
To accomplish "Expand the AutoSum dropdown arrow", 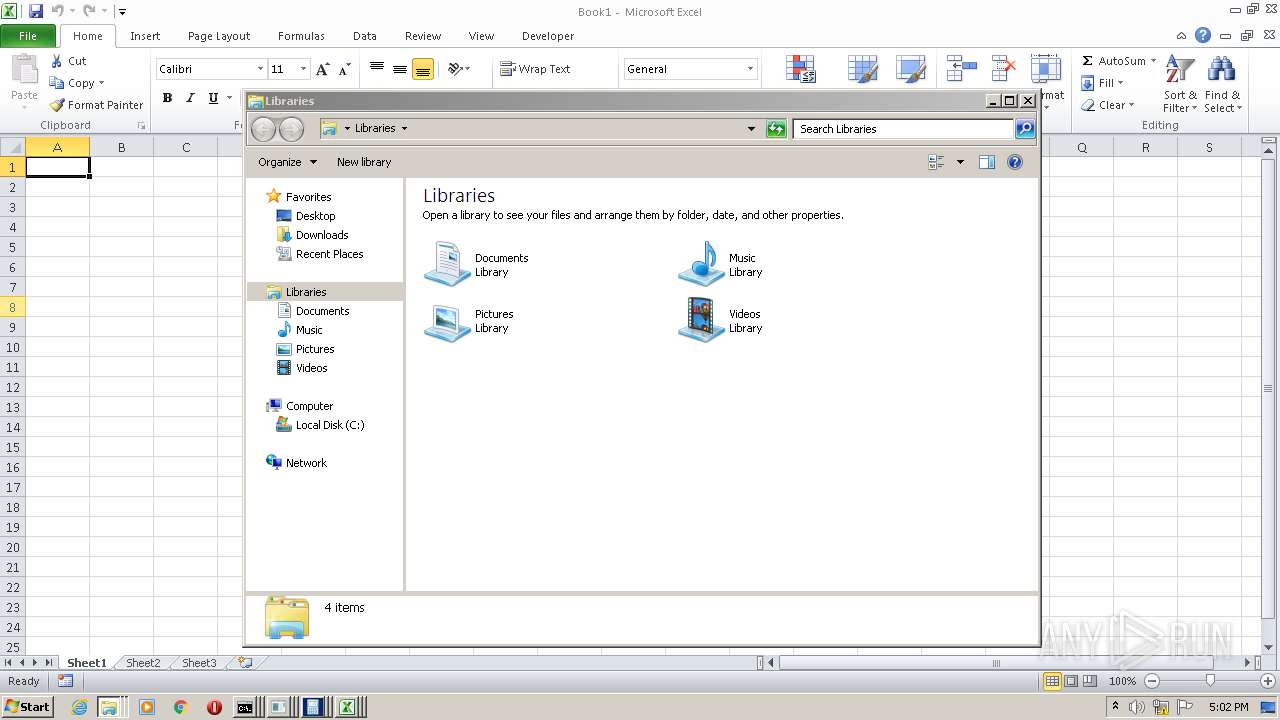I will (1153, 61).
